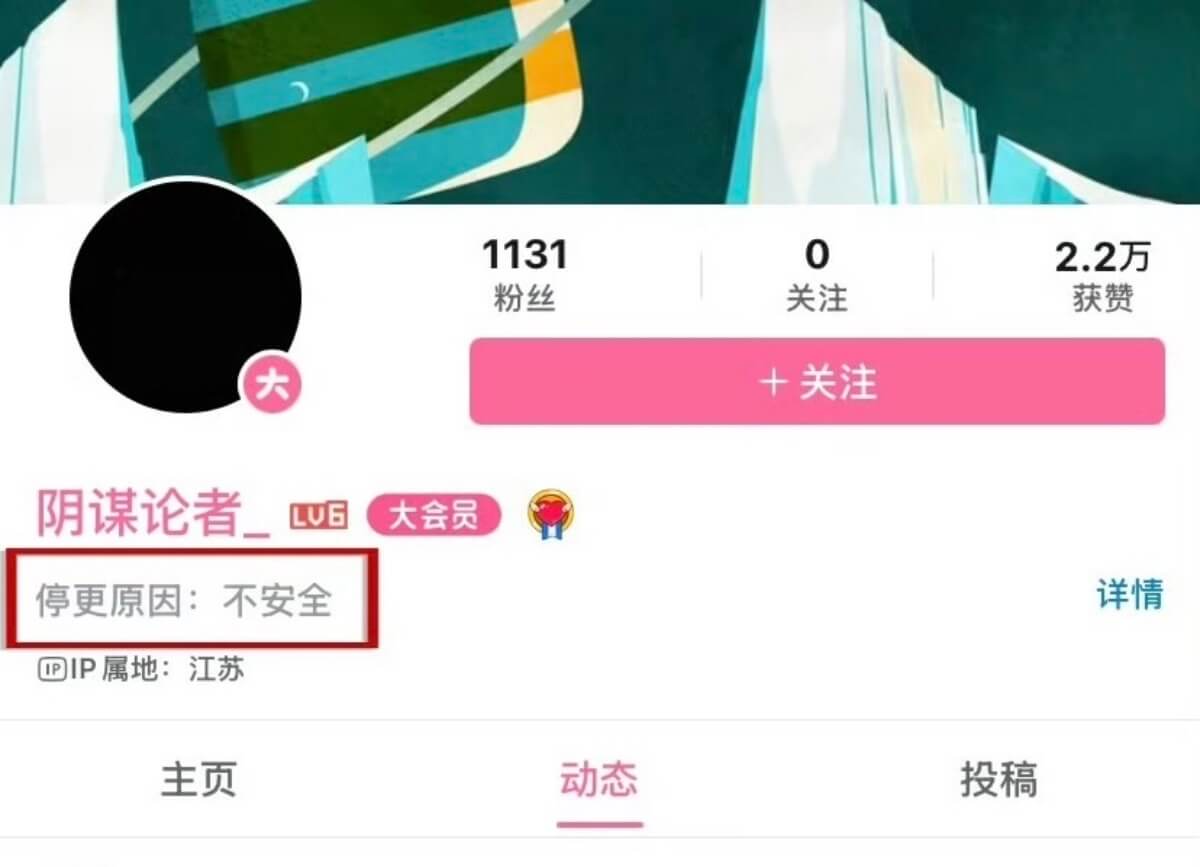Click the pink 大 membership badge on avatar

[270, 386]
